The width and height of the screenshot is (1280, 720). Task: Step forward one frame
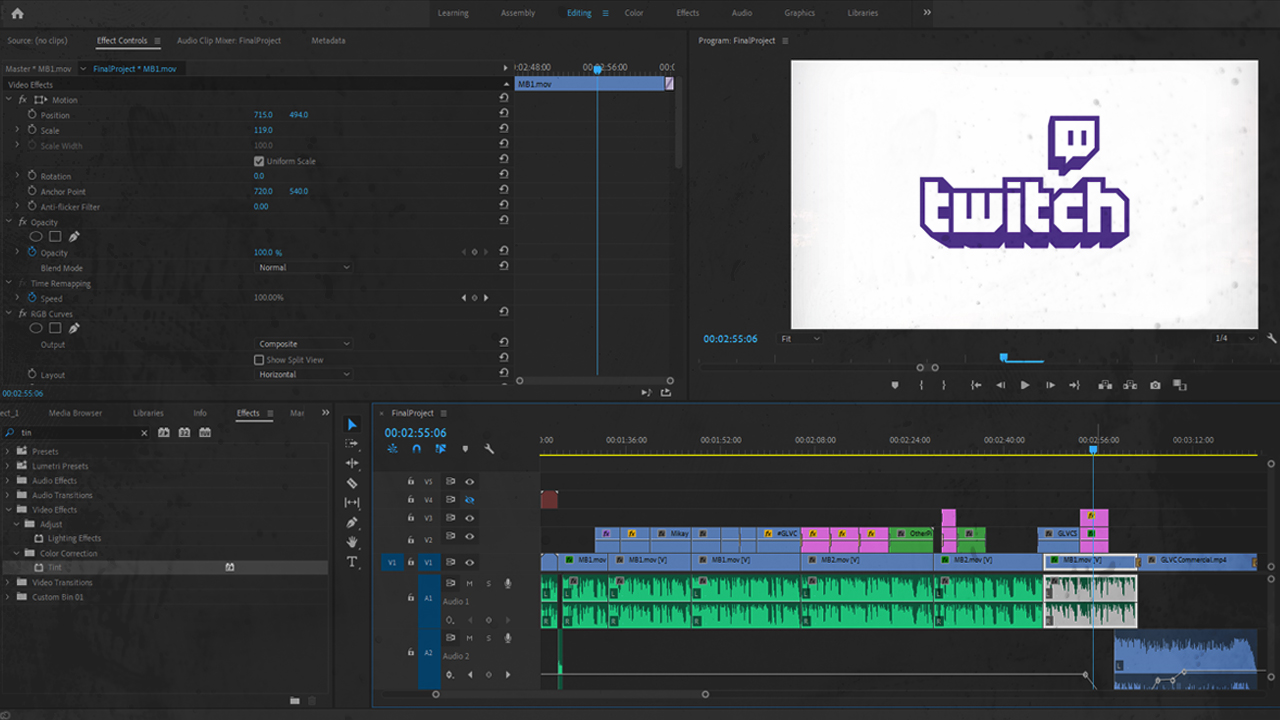coord(1050,385)
